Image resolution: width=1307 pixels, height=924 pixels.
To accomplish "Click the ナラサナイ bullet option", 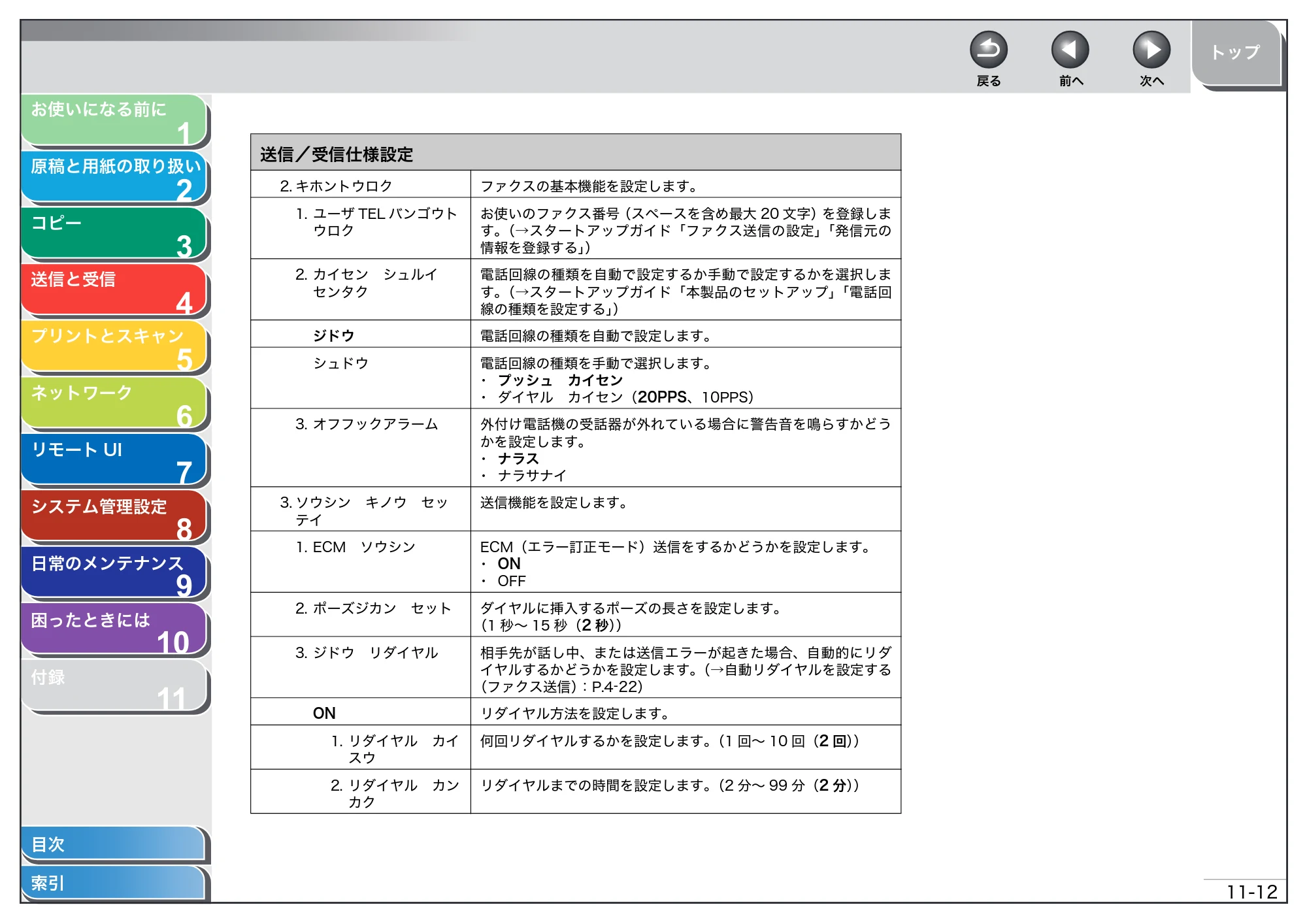I will pos(532,476).
